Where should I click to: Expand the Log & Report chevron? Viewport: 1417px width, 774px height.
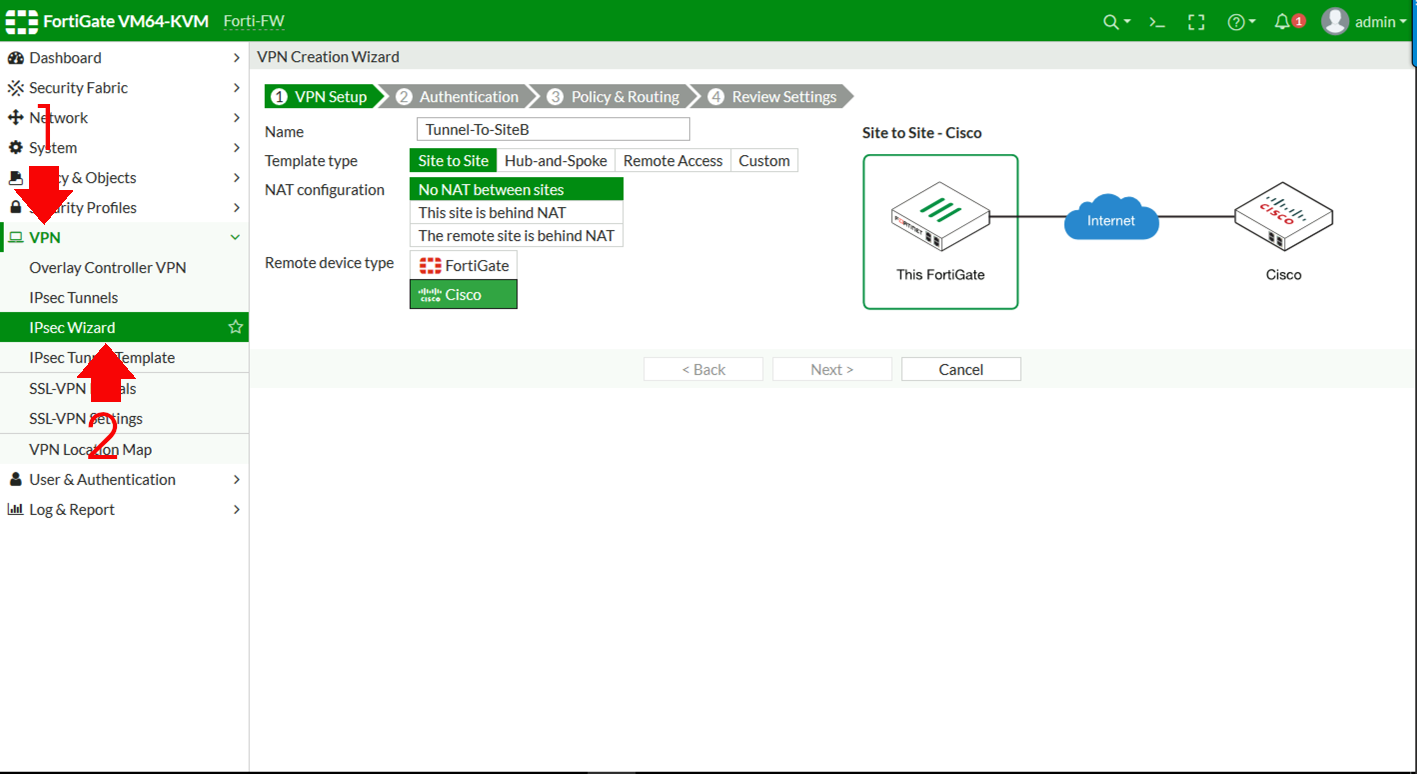tap(236, 509)
